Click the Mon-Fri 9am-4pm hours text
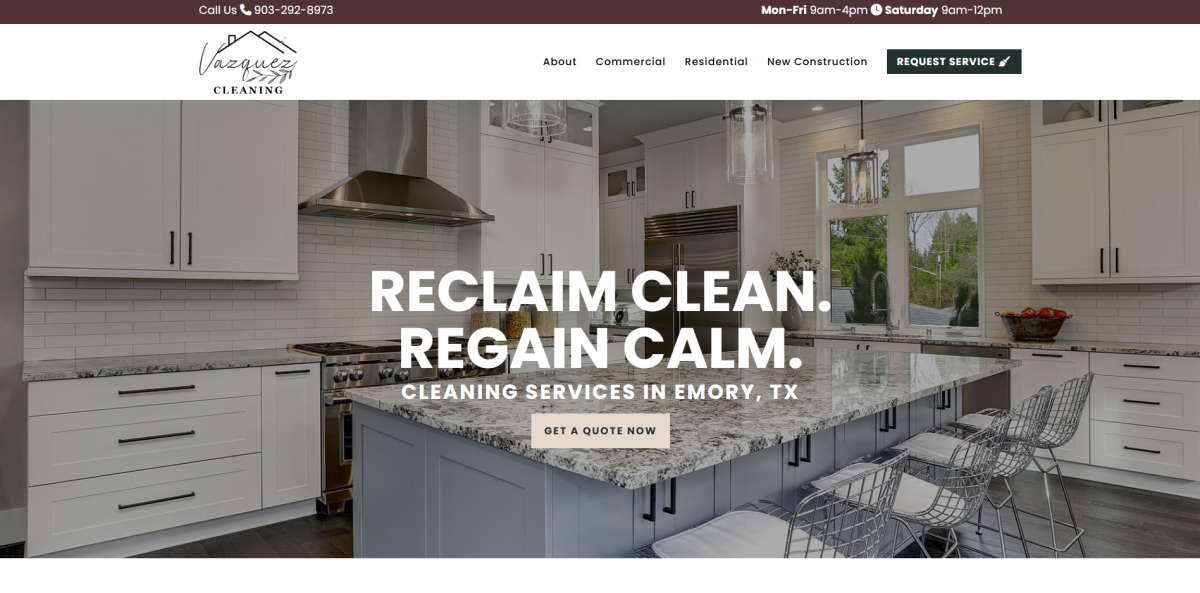 [814, 10]
